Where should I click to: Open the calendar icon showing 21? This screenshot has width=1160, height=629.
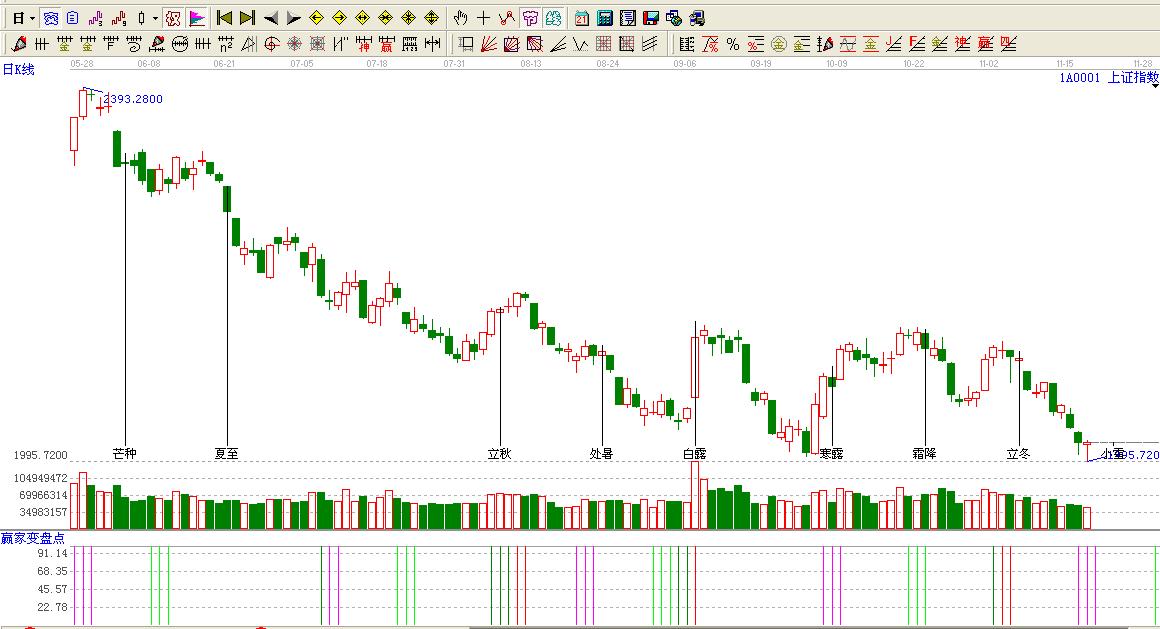[x=581, y=18]
